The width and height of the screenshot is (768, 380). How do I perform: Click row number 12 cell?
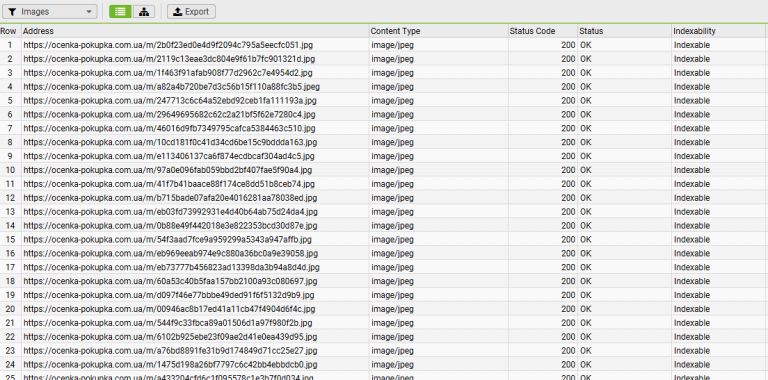[10, 198]
